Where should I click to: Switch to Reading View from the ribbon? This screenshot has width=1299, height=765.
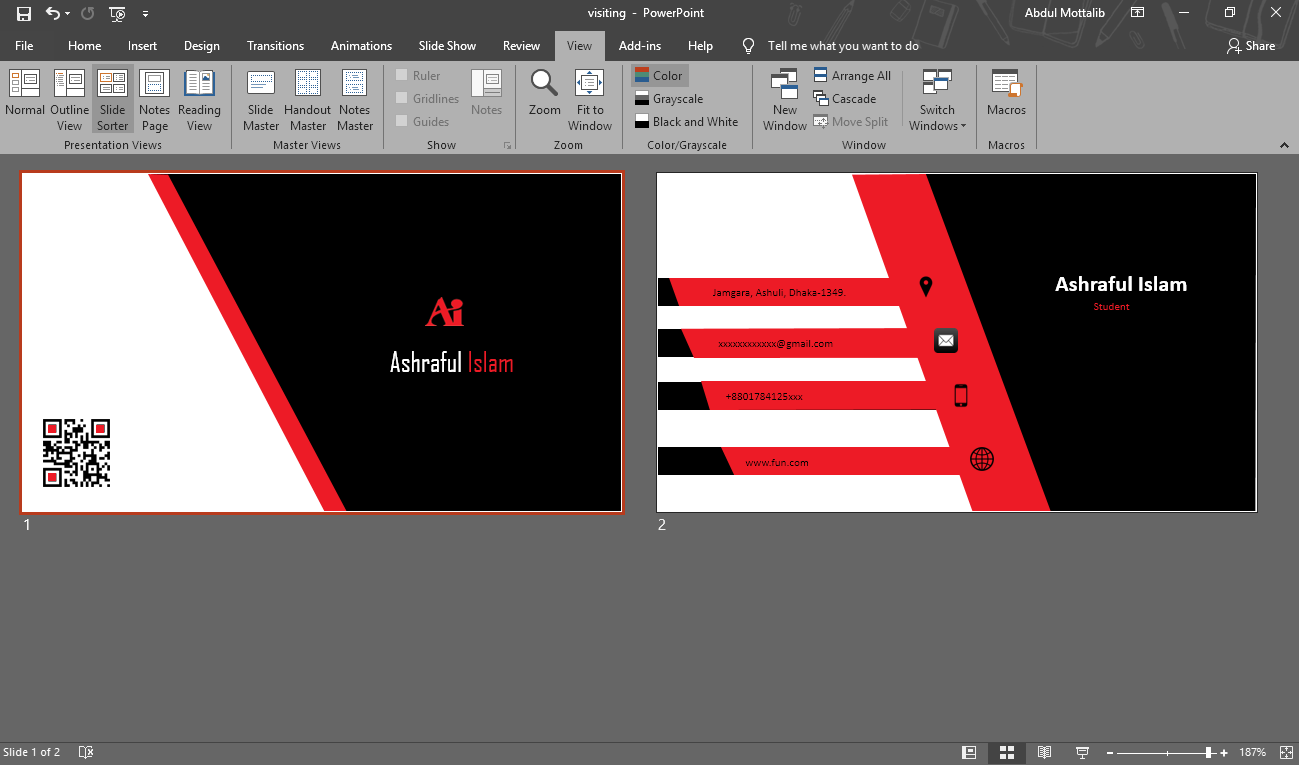click(x=199, y=100)
